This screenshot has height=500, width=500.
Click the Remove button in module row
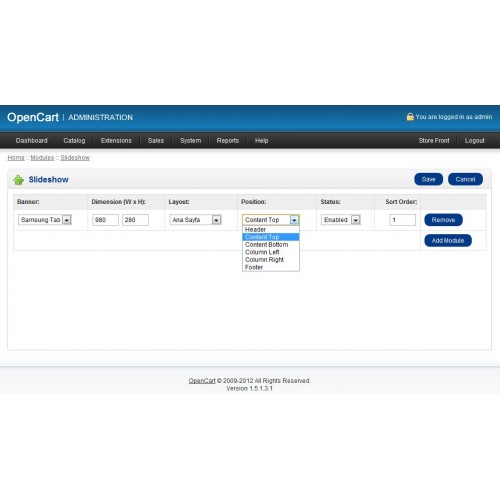point(443,220)
